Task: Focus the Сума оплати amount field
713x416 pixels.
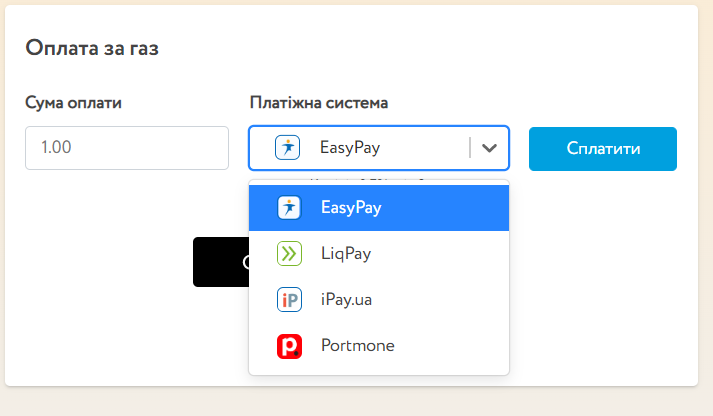Action: point(127,148)
